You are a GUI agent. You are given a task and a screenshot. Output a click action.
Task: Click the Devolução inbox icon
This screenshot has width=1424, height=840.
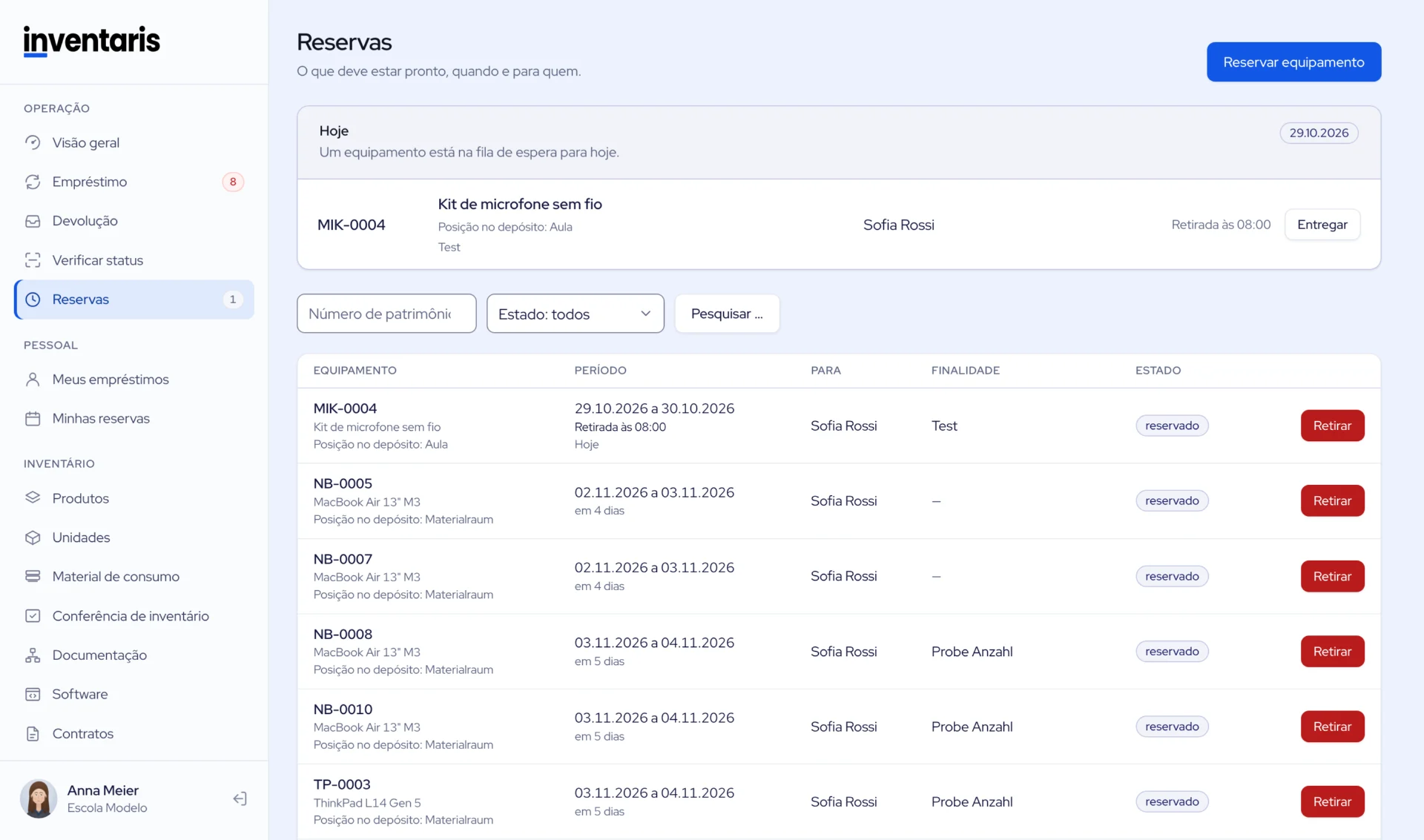pos(33,221)
